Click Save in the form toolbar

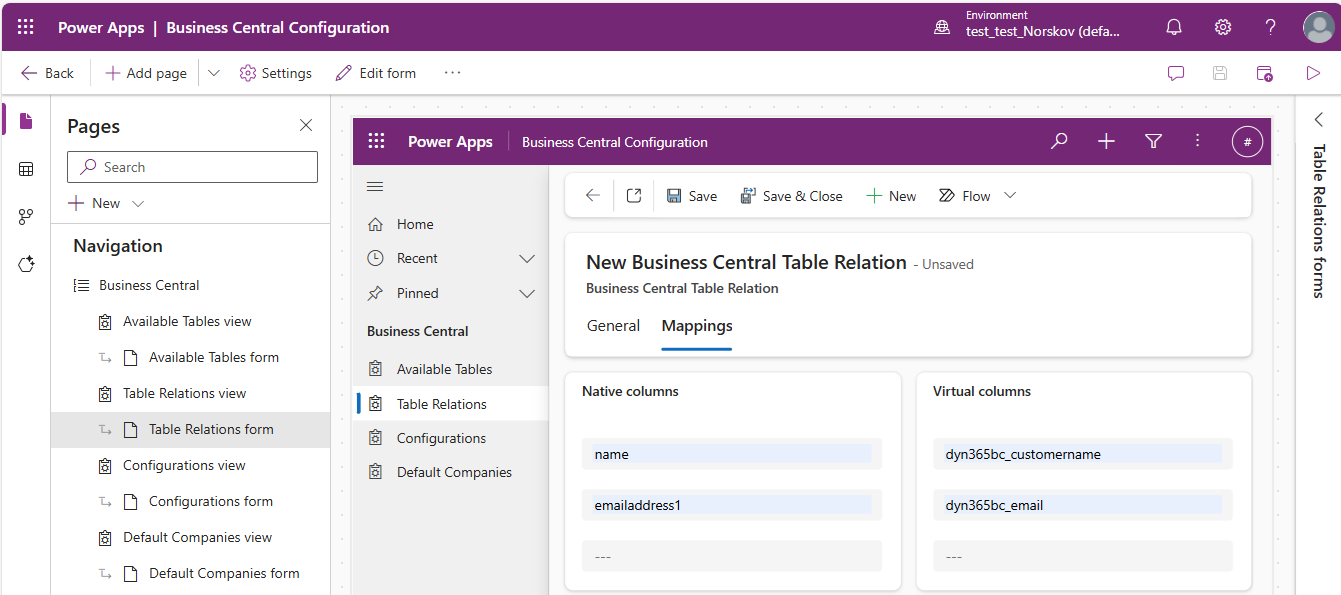pyautogui.click(x=691, y=196)
